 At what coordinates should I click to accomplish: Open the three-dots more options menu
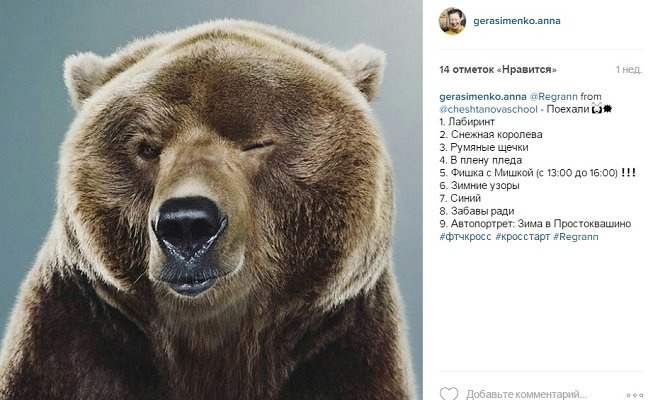(x=634, y=395)
